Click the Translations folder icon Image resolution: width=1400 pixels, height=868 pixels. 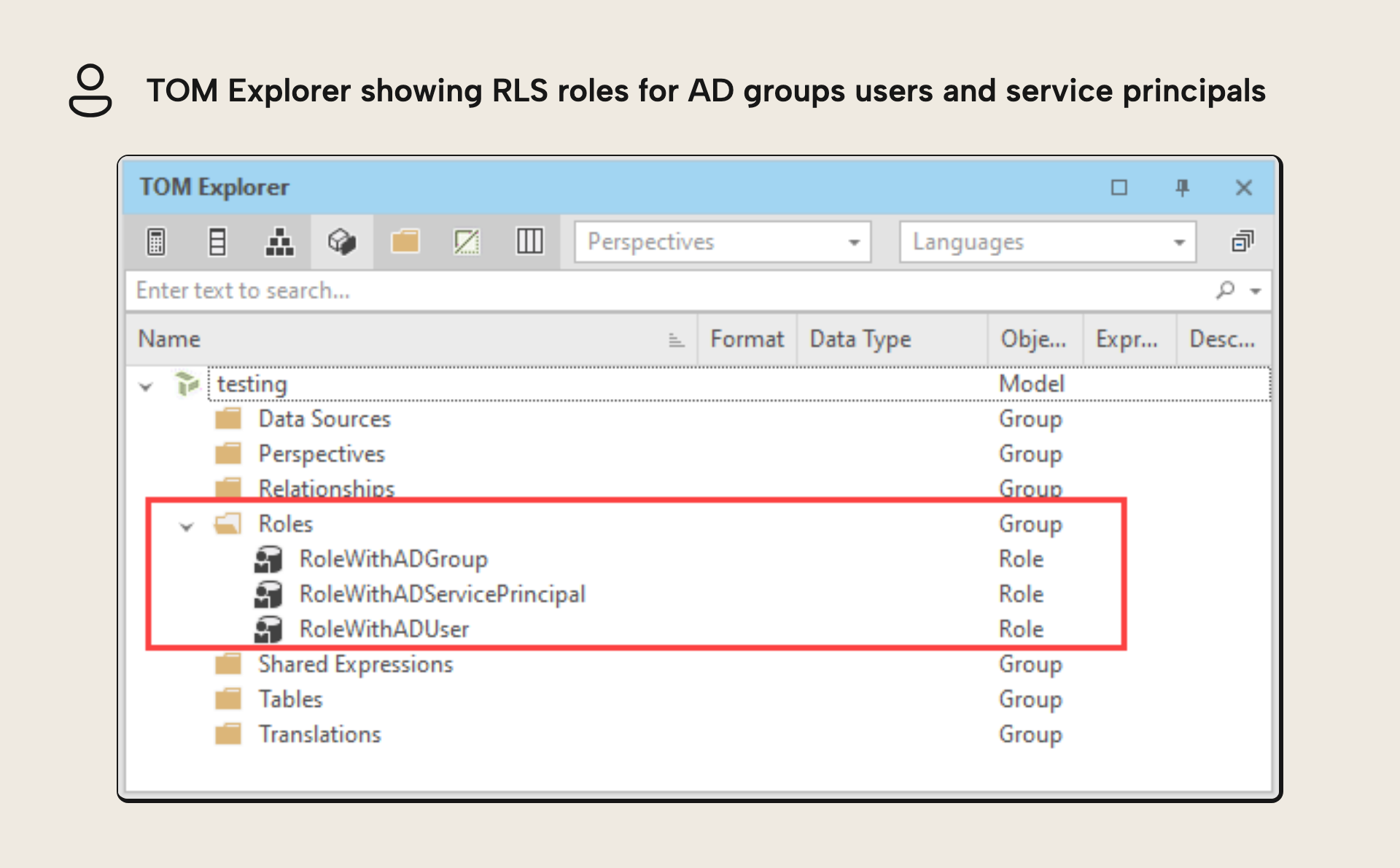228,734
